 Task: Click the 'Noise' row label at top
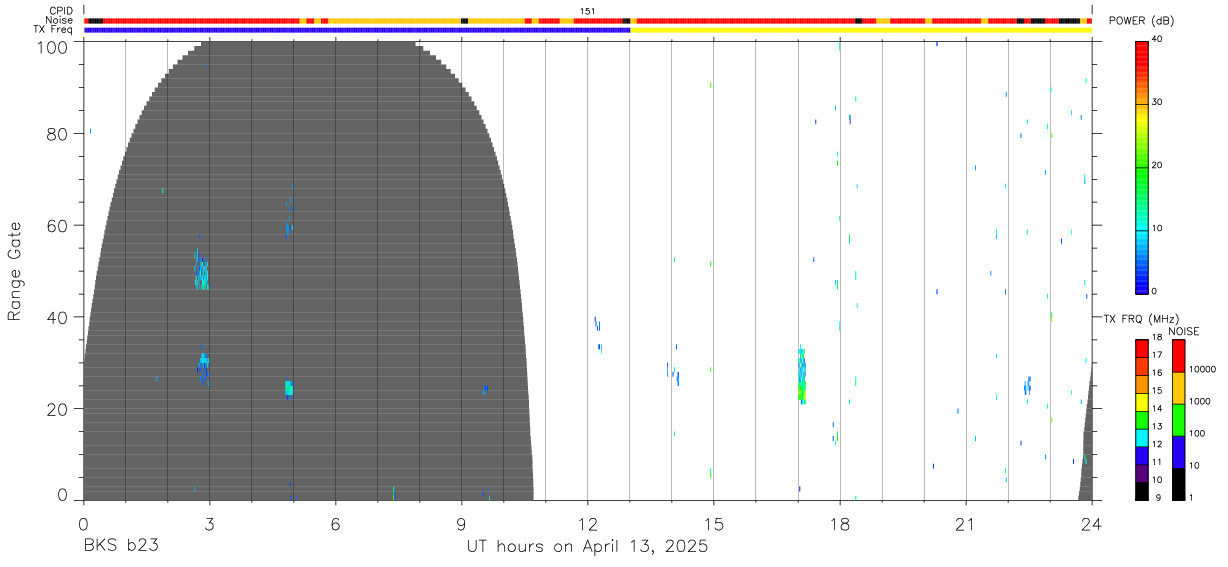click(60, 20)
